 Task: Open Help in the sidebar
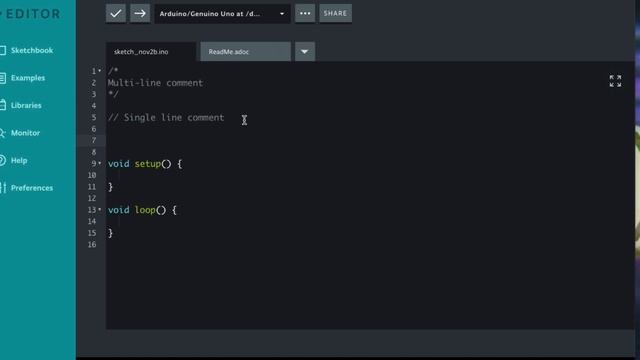[19, 160]
